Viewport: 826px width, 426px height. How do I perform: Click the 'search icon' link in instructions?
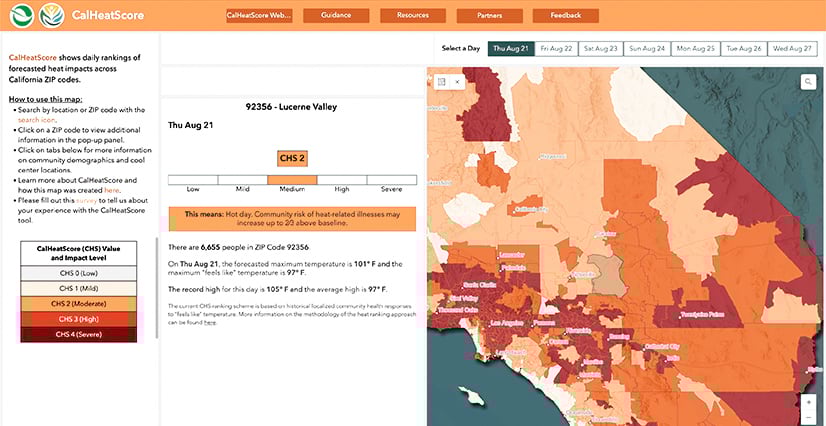click(x=36, y=120)
